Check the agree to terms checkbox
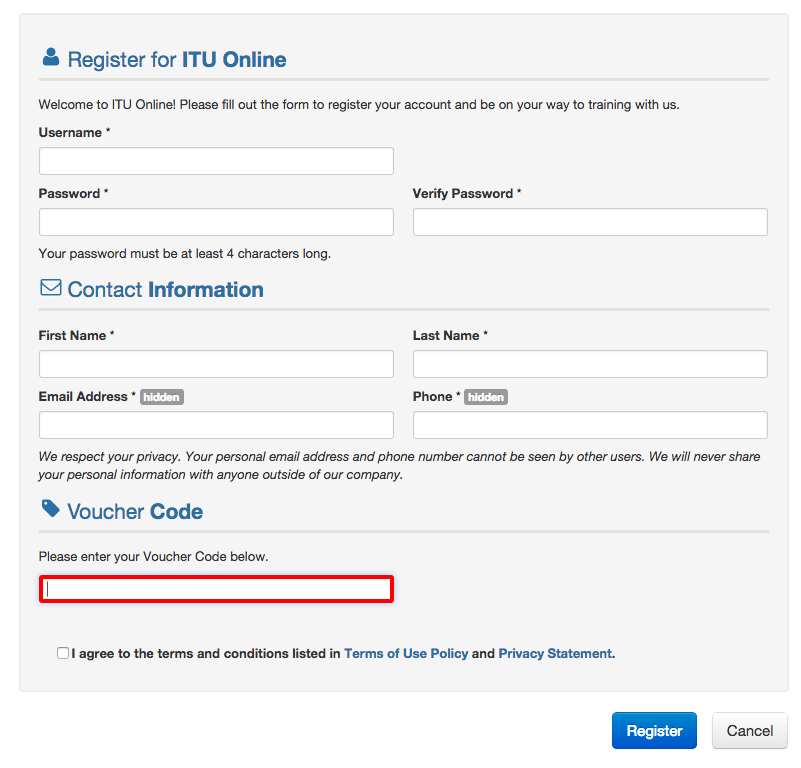Screen dimensions: 801x768 [x=63, y=653]
